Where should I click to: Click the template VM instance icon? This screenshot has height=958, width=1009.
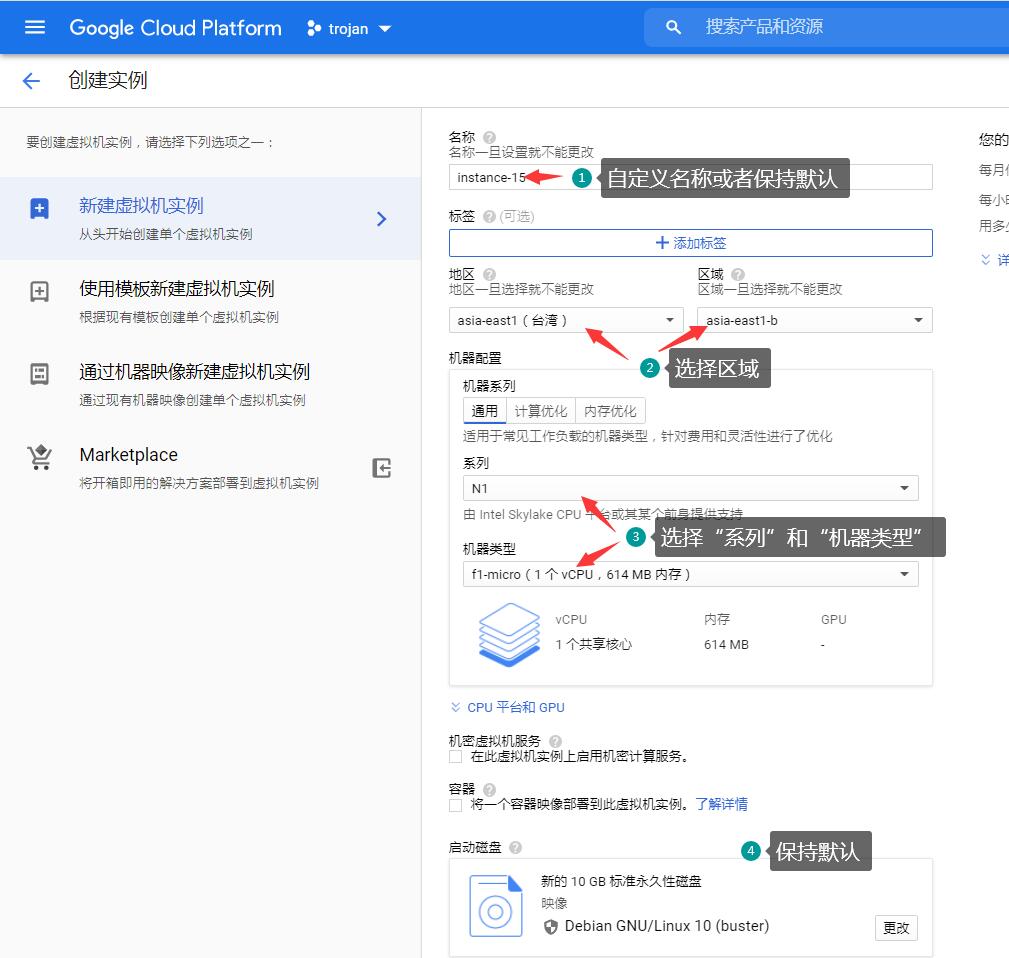coord(39,291)
